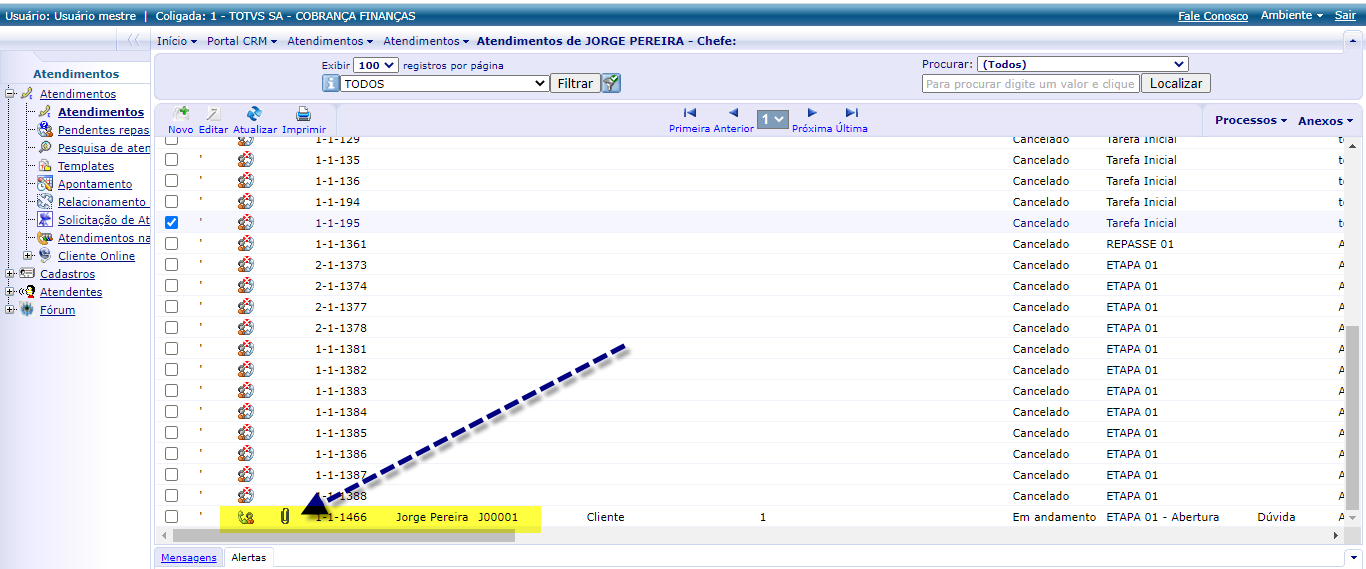Click the Cliente Online icon in the sidebar
Viewport: 1366px width, 569px height.
pos(45,256)
